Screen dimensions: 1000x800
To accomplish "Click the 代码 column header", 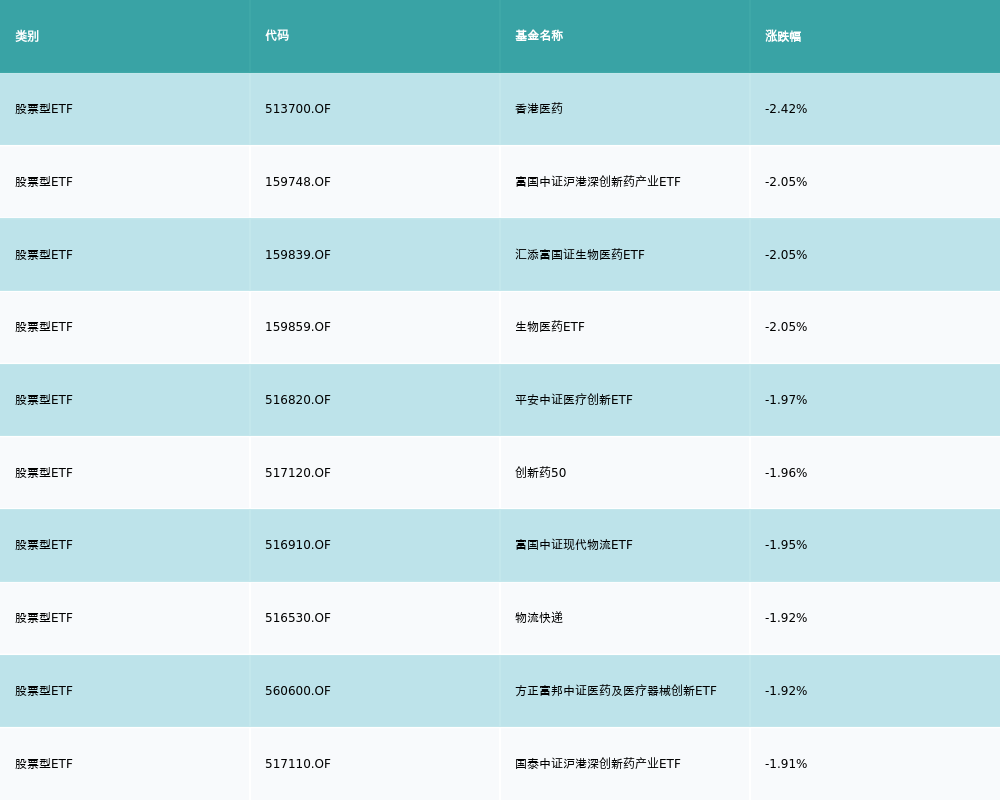I will point(277,36).
